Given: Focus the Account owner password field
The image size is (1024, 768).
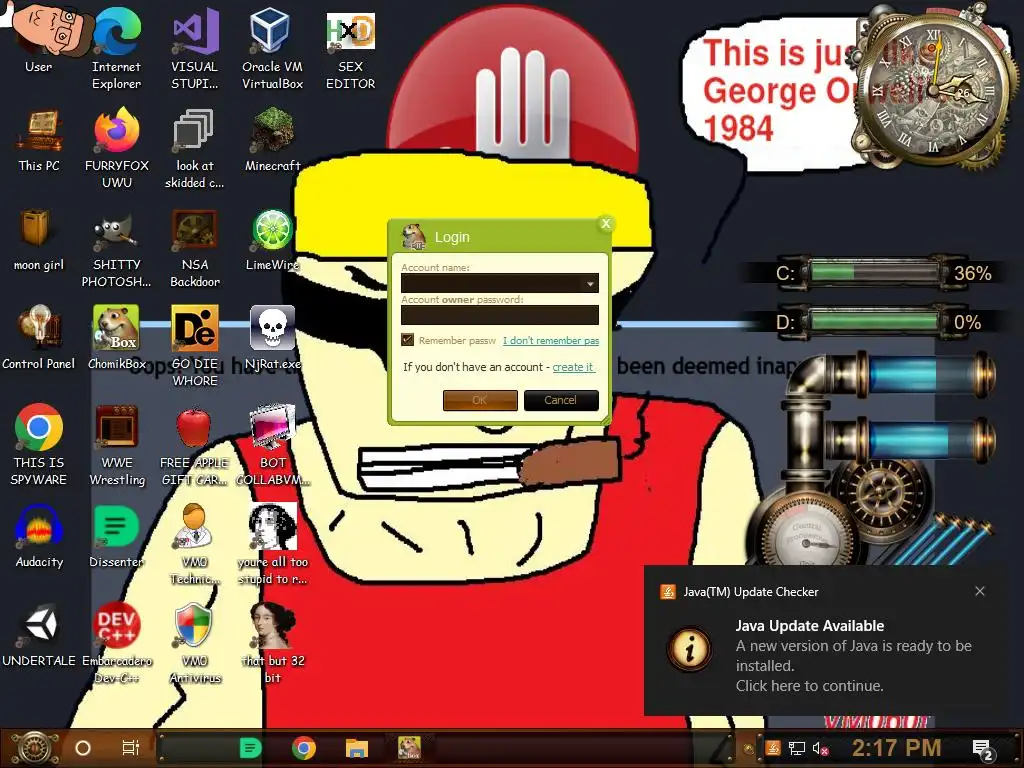Looking at the screenshot, I should tap(500, 315).
